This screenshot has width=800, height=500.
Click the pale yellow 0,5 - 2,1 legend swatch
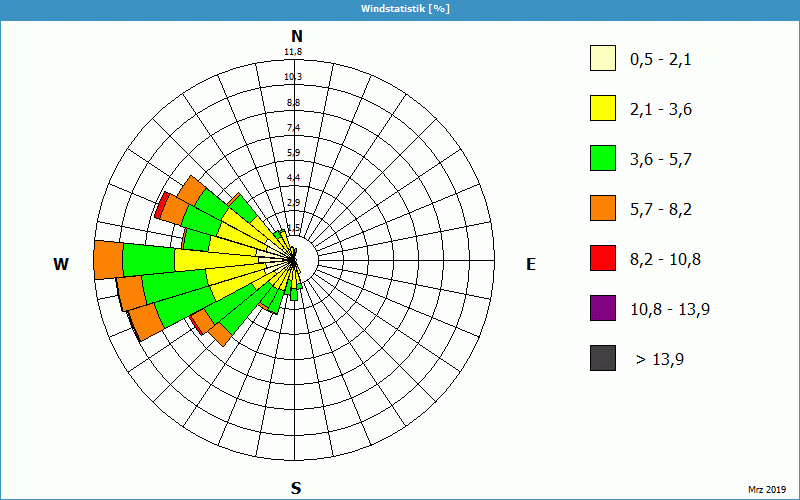point(602,59)
